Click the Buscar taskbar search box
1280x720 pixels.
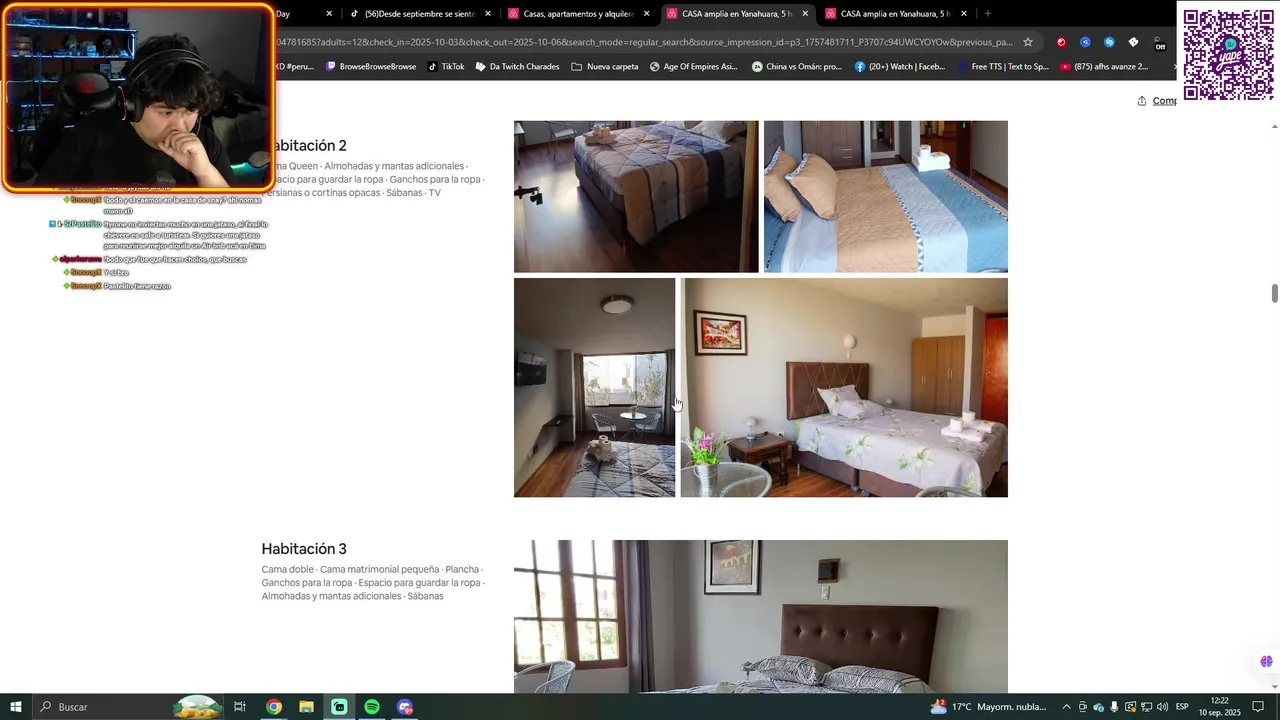pos(130,707)
